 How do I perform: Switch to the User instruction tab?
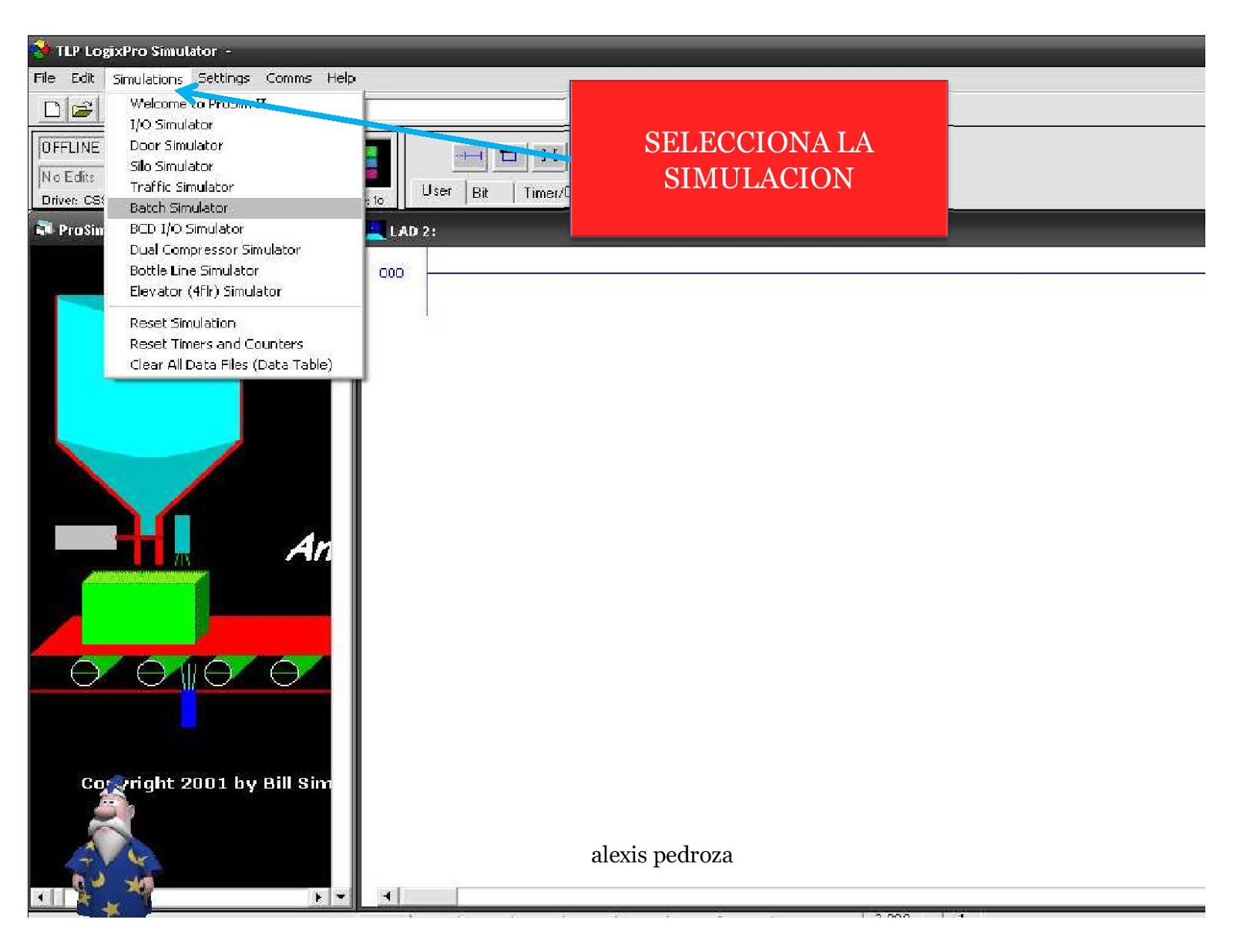436,190
